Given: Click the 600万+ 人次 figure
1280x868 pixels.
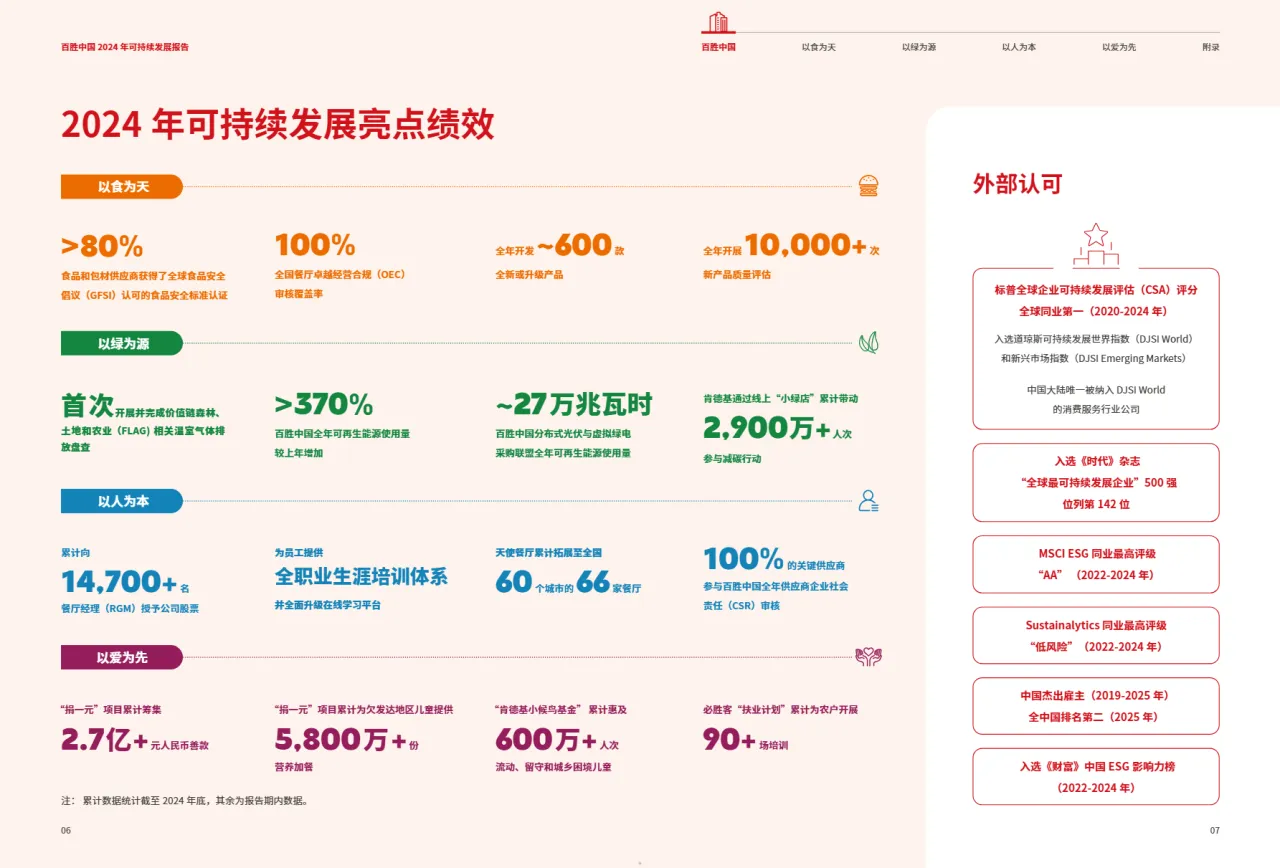Looking at the screenshot, I should coord(557,739).
